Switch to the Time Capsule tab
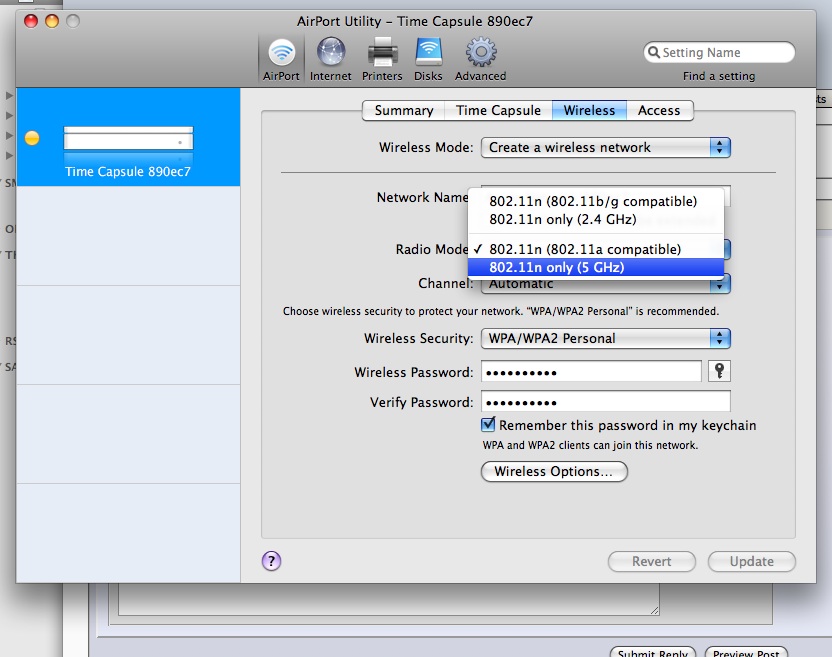Viewport: 832px width, 657px height. (x=498, y=110)
